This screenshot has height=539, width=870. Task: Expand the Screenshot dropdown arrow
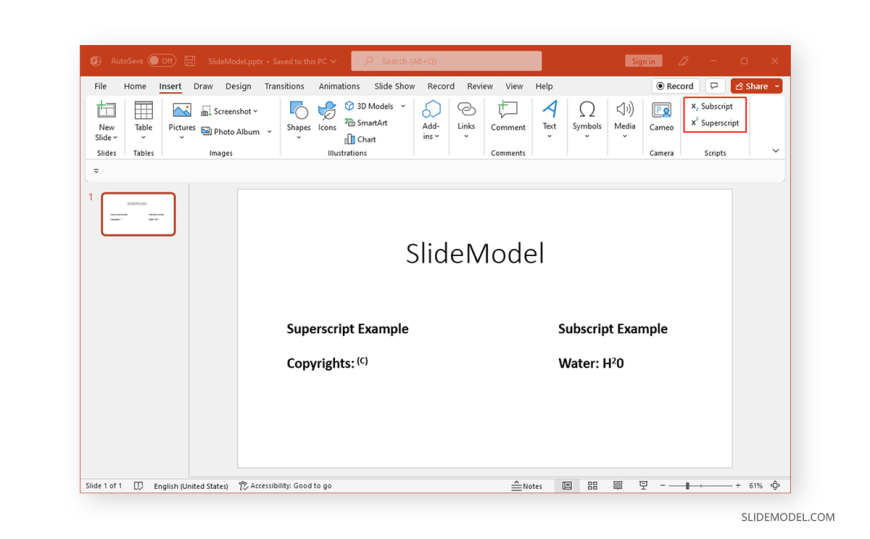[x=255, y=112]
